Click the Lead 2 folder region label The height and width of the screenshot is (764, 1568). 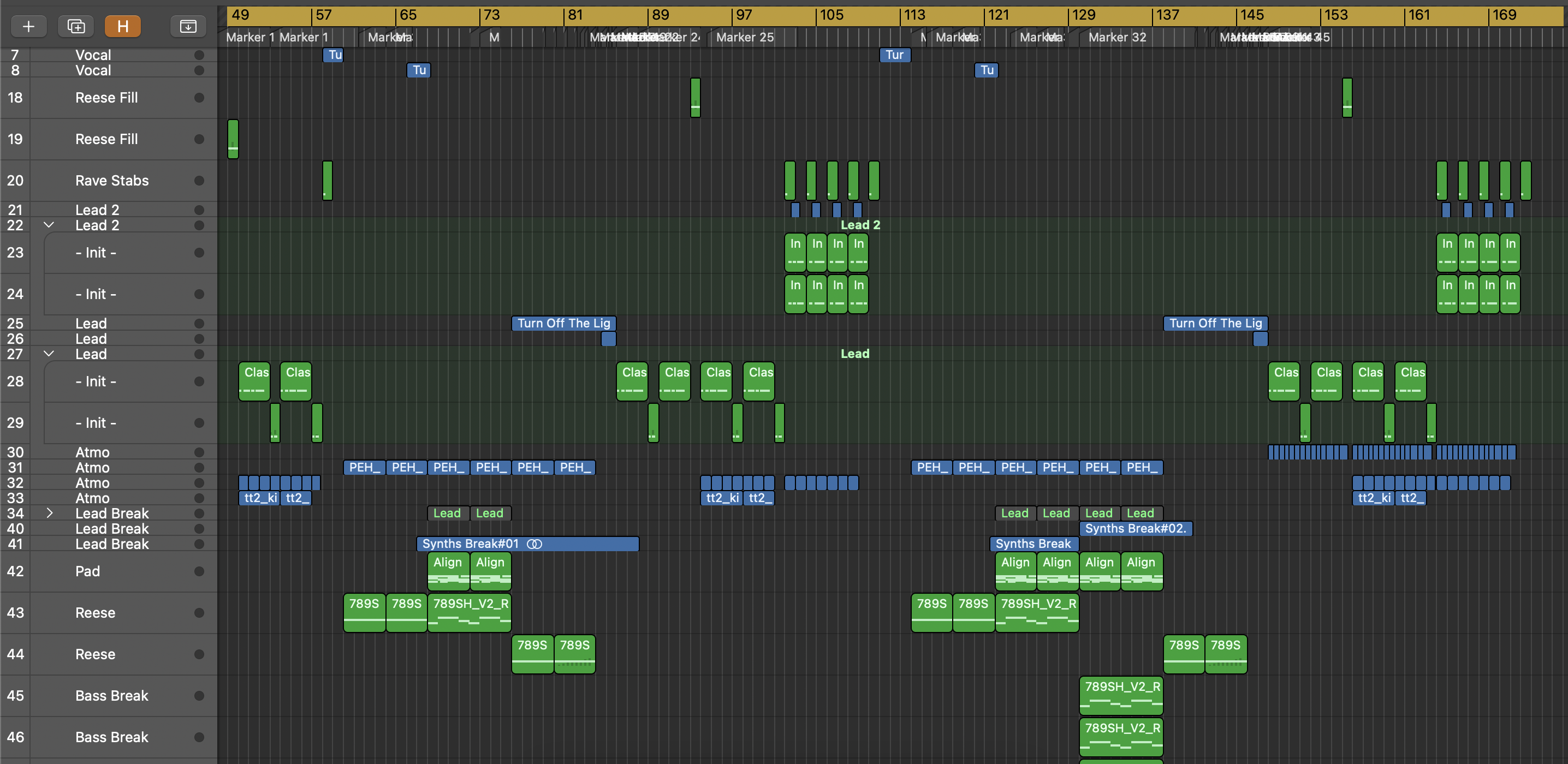point(860,225)
